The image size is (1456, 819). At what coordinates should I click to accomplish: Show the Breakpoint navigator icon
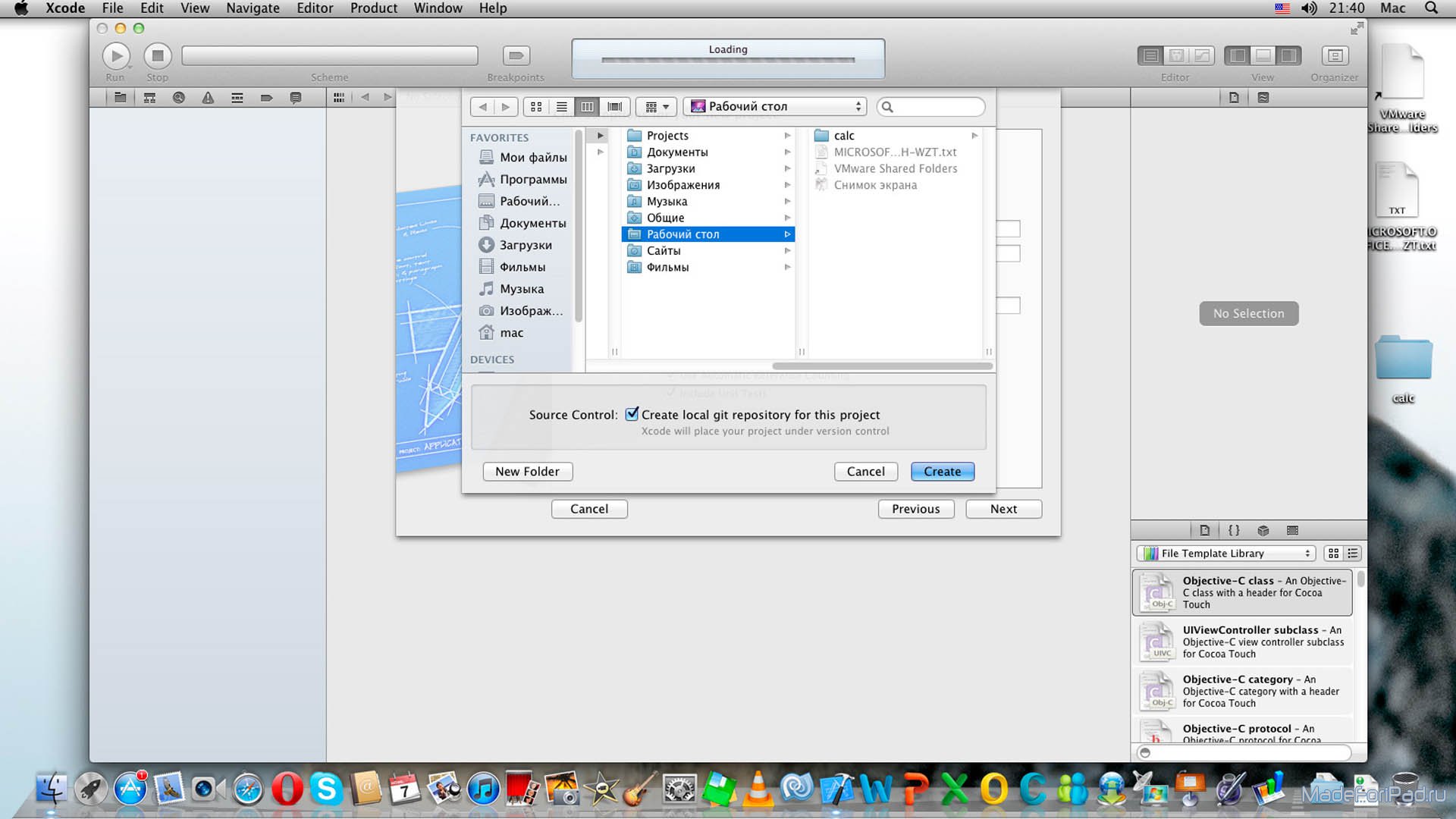pyautogui.click(x=266, y=98)
